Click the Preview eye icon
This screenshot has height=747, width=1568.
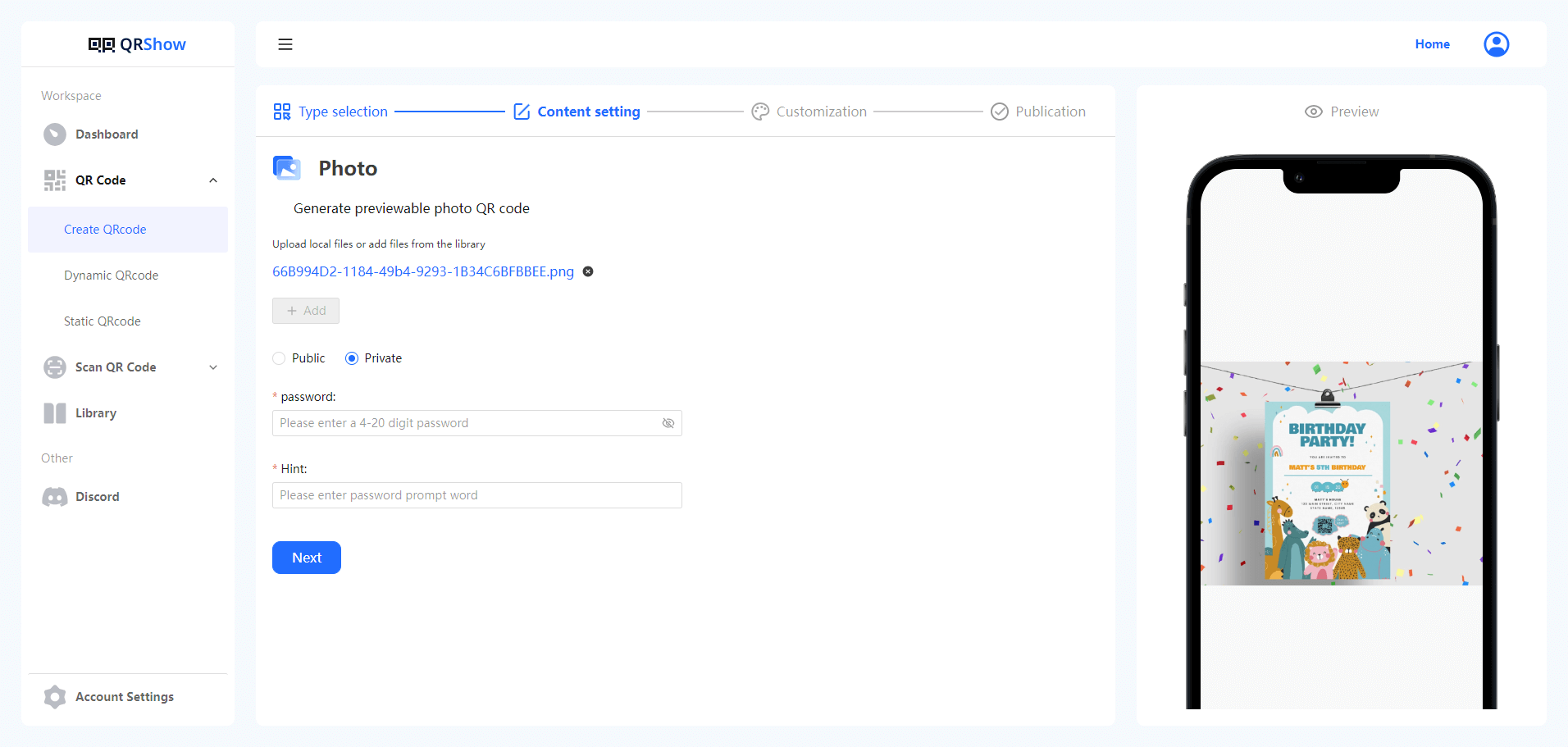pyautogui.click(x=1313, y=112)
